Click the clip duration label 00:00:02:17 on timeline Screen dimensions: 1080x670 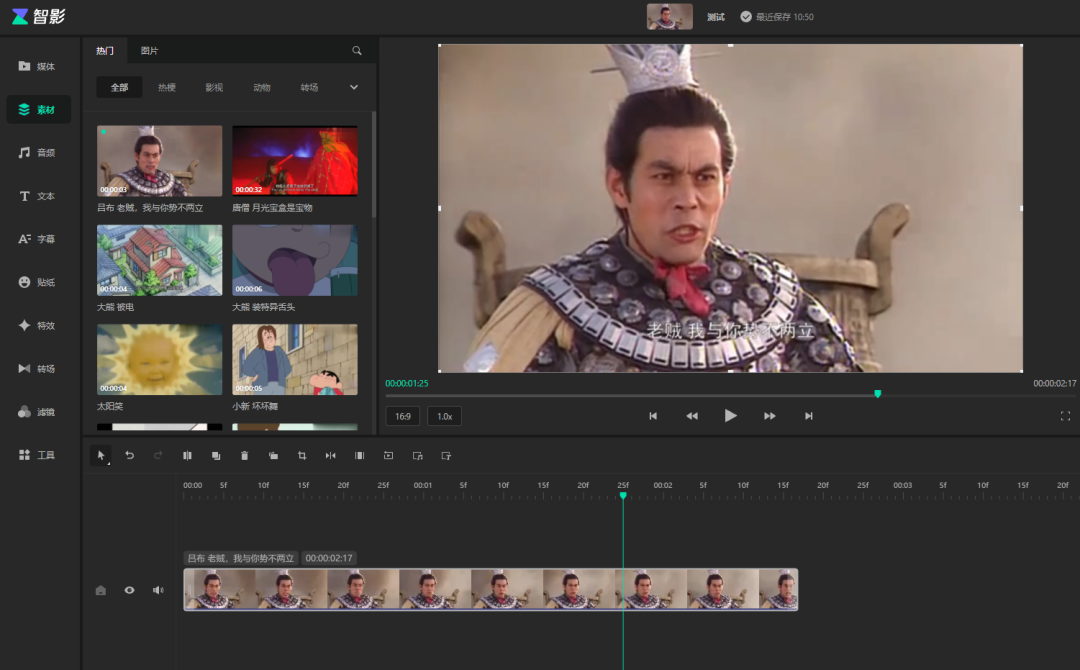pos(329,558)
